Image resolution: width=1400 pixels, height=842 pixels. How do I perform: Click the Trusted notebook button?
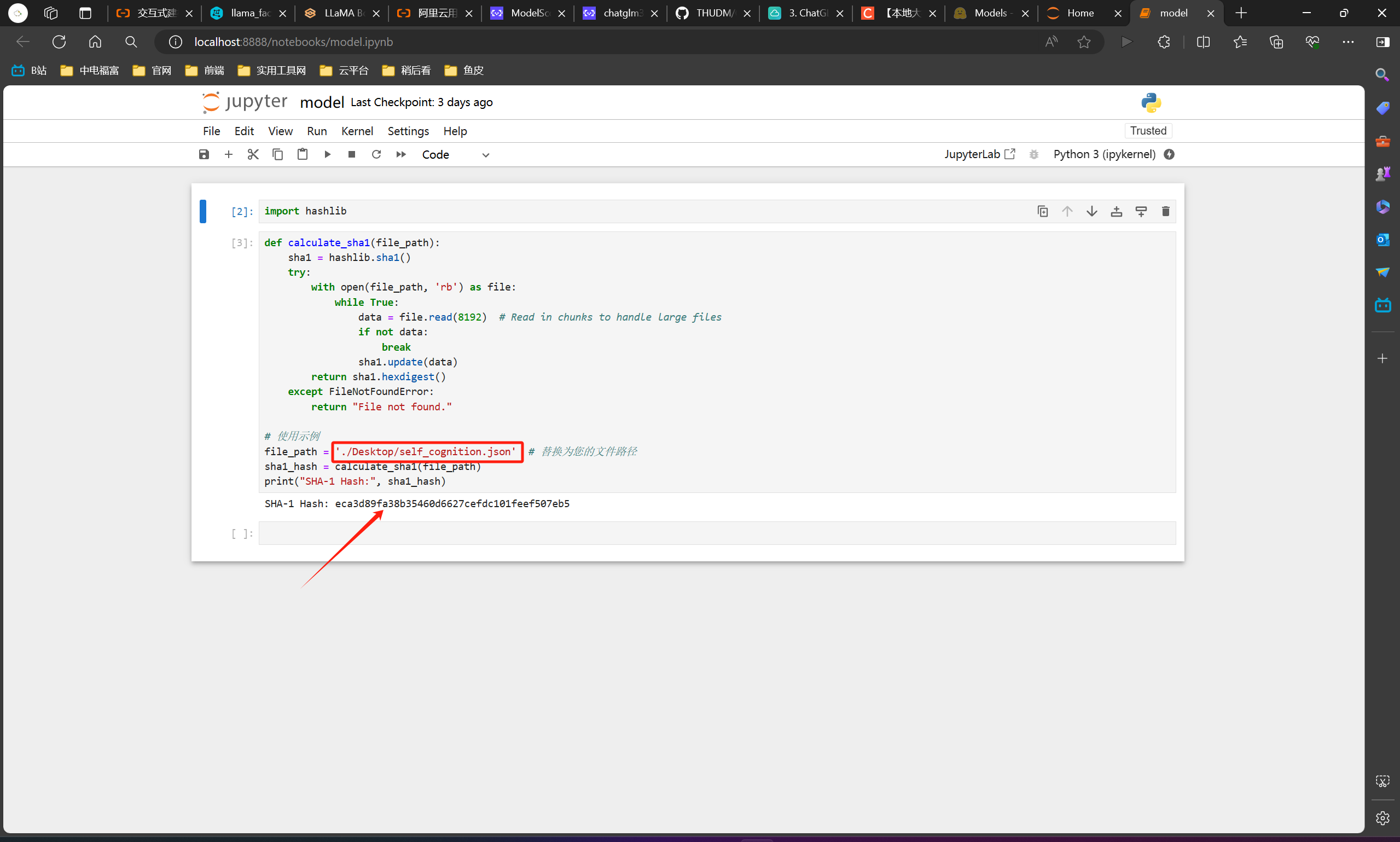point(1148,131)
